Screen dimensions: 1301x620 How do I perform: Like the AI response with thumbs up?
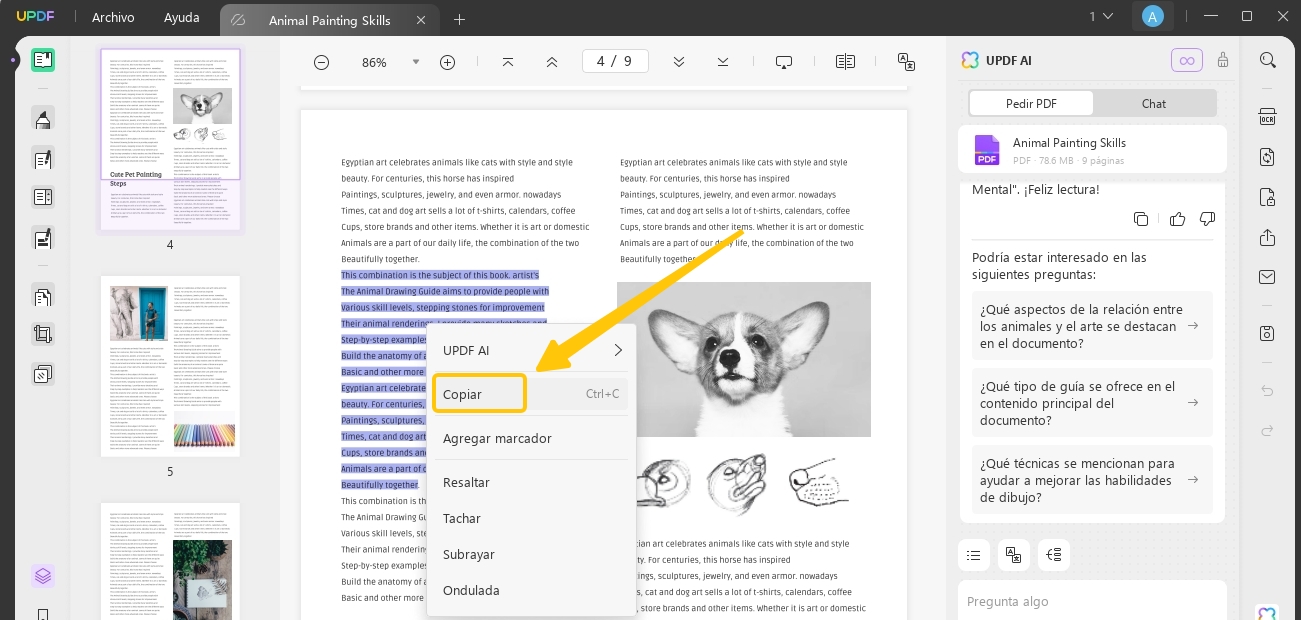click(x=1177, y=219)
